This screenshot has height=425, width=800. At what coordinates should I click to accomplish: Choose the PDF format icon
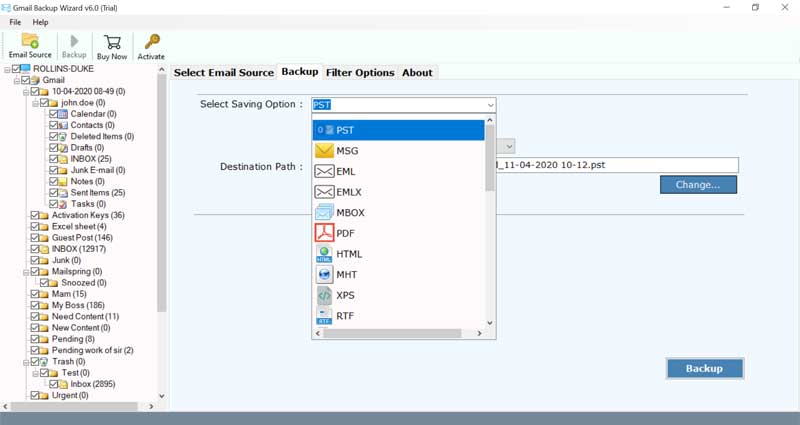(x=324, y=233)
